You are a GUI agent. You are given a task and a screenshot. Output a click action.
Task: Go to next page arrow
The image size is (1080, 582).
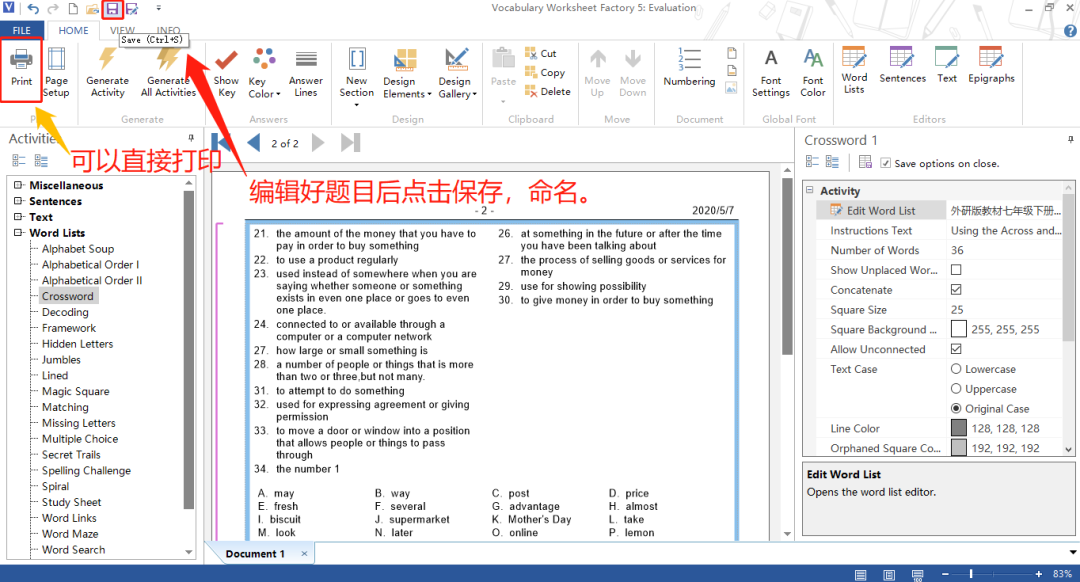[318, 143]
